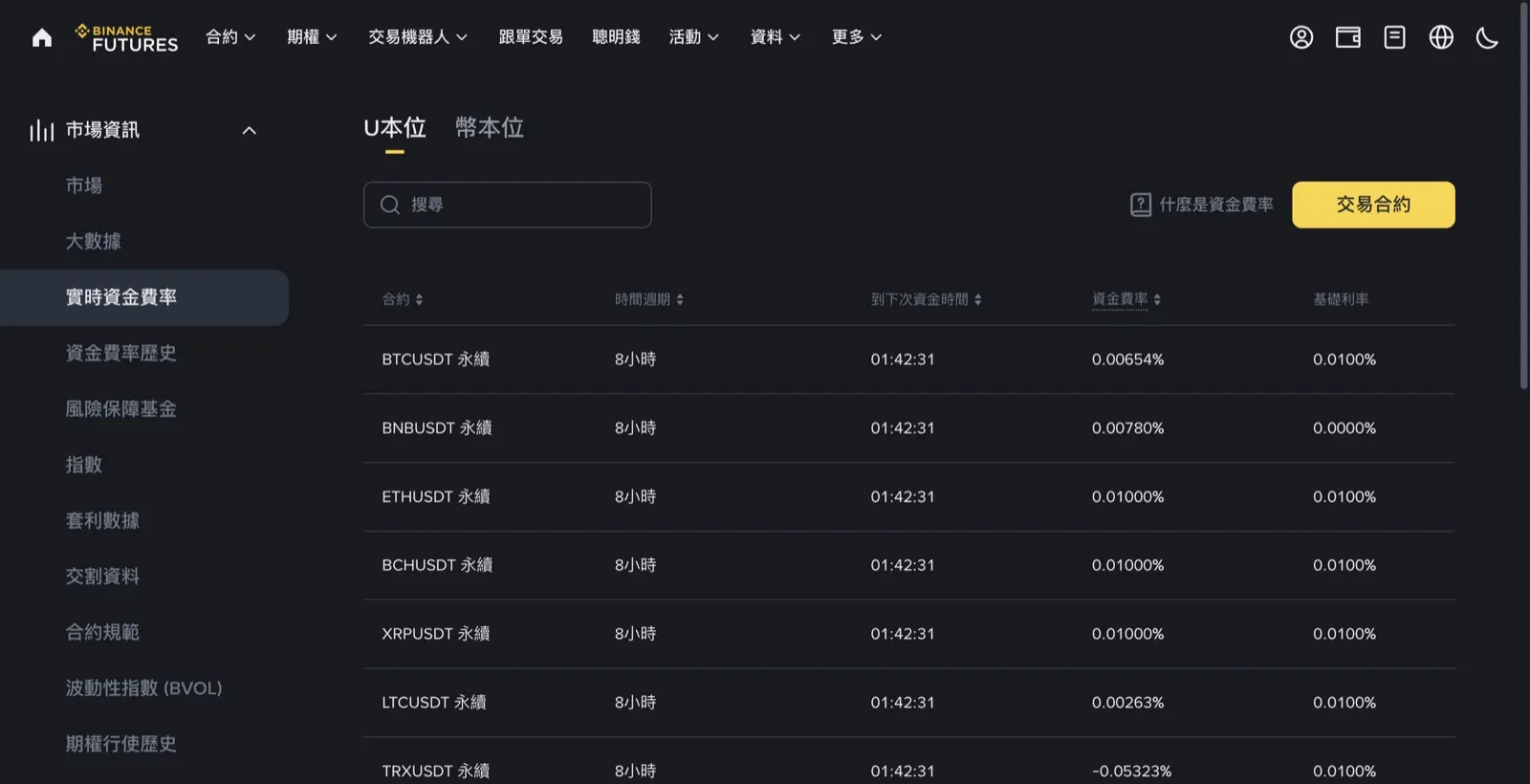The image size is (1530, 784).
Task: Open the language globe icon
Action: point(1441,37)
